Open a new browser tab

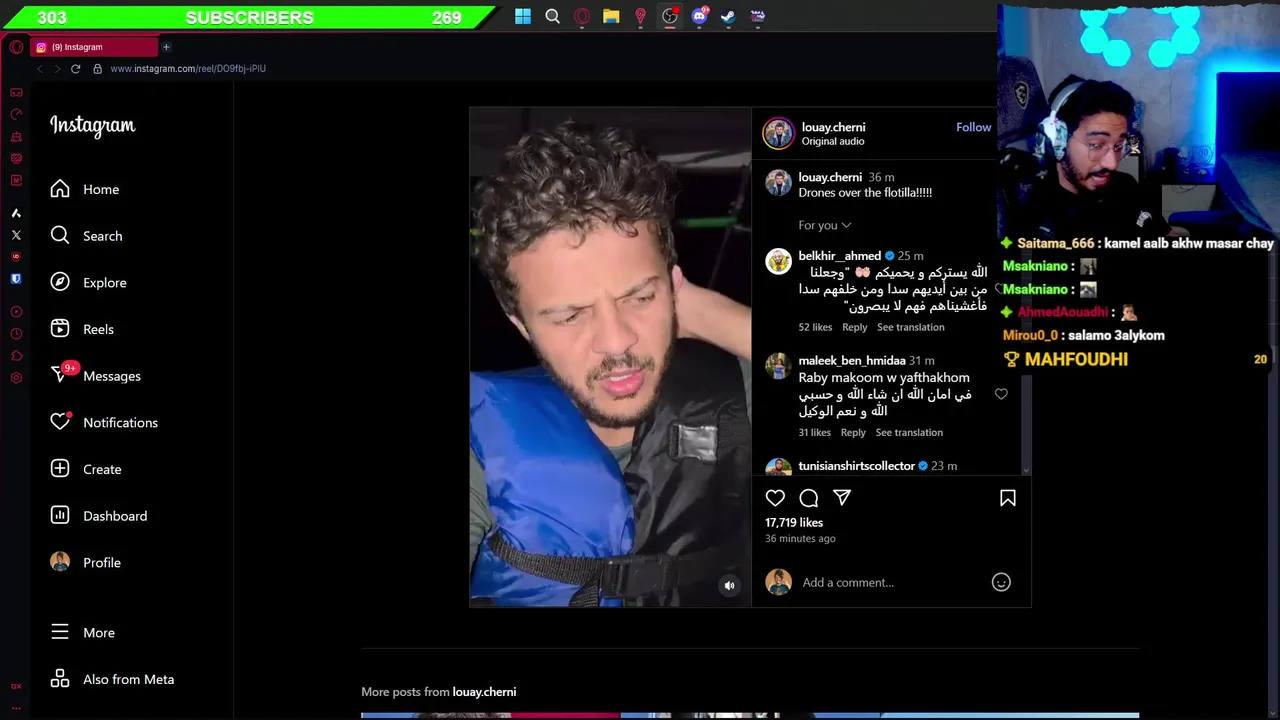[x=166, y=47]
